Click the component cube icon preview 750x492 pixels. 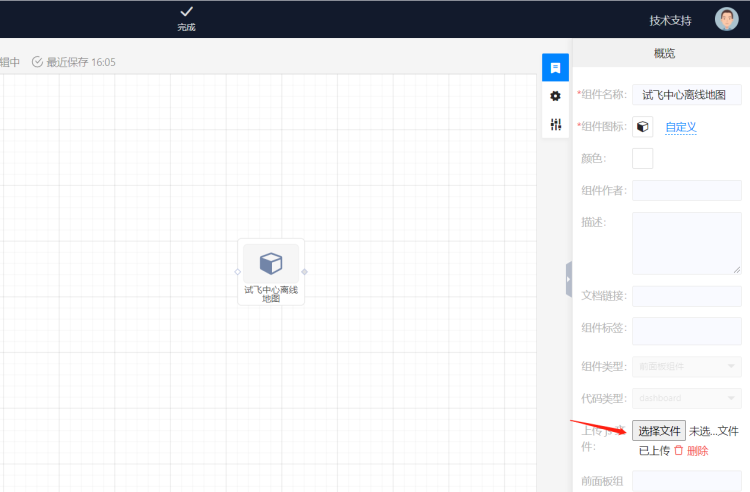pyautogui.click(x=643, y=127)
